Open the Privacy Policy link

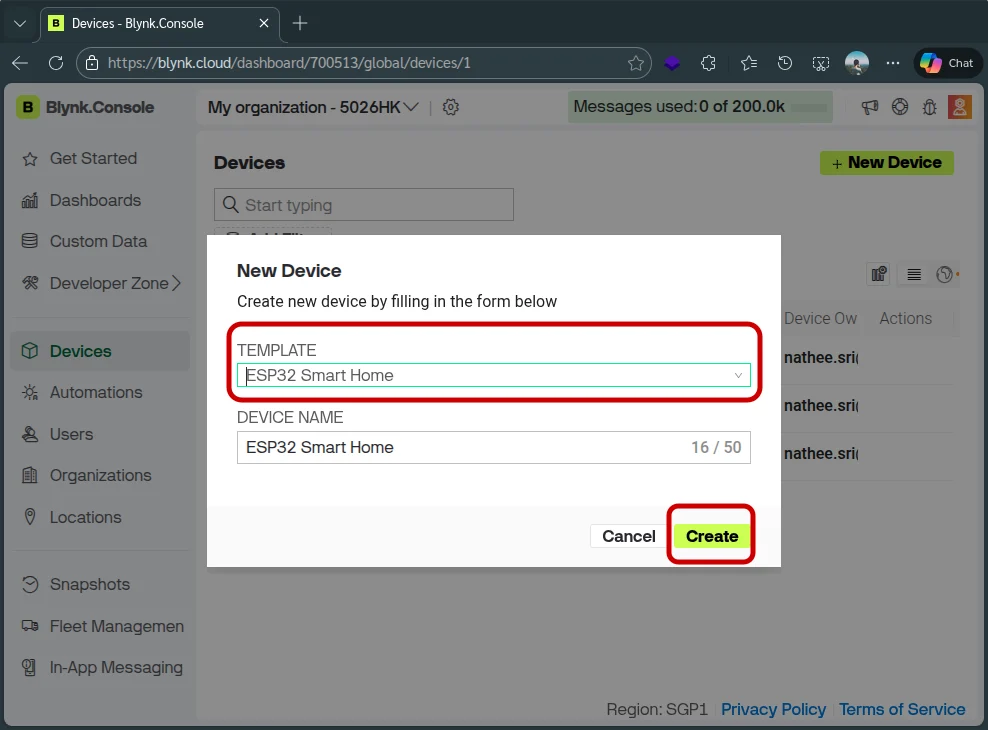[773, 709]
